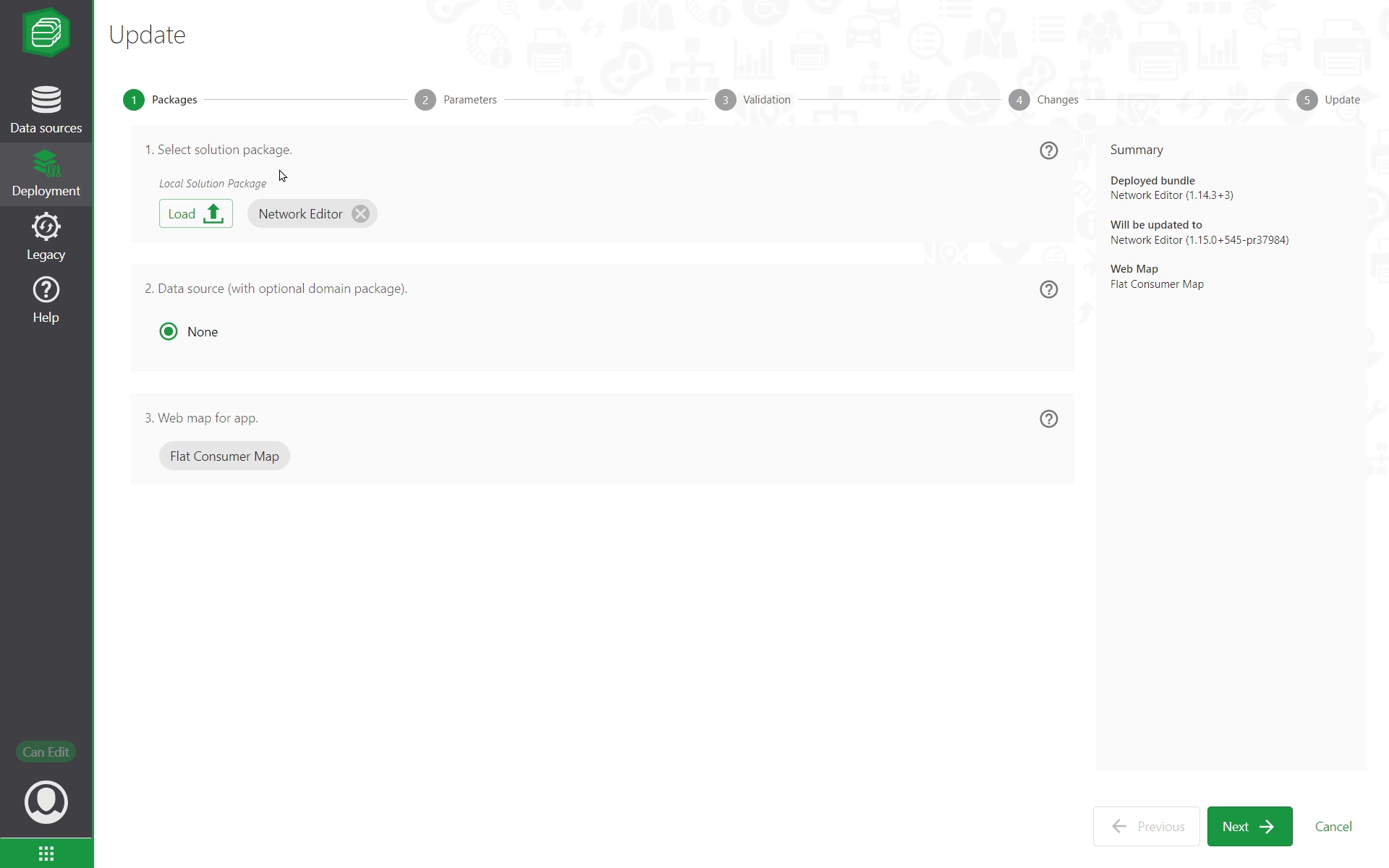
Task: Click the app logo at top left
Action: 46,33
